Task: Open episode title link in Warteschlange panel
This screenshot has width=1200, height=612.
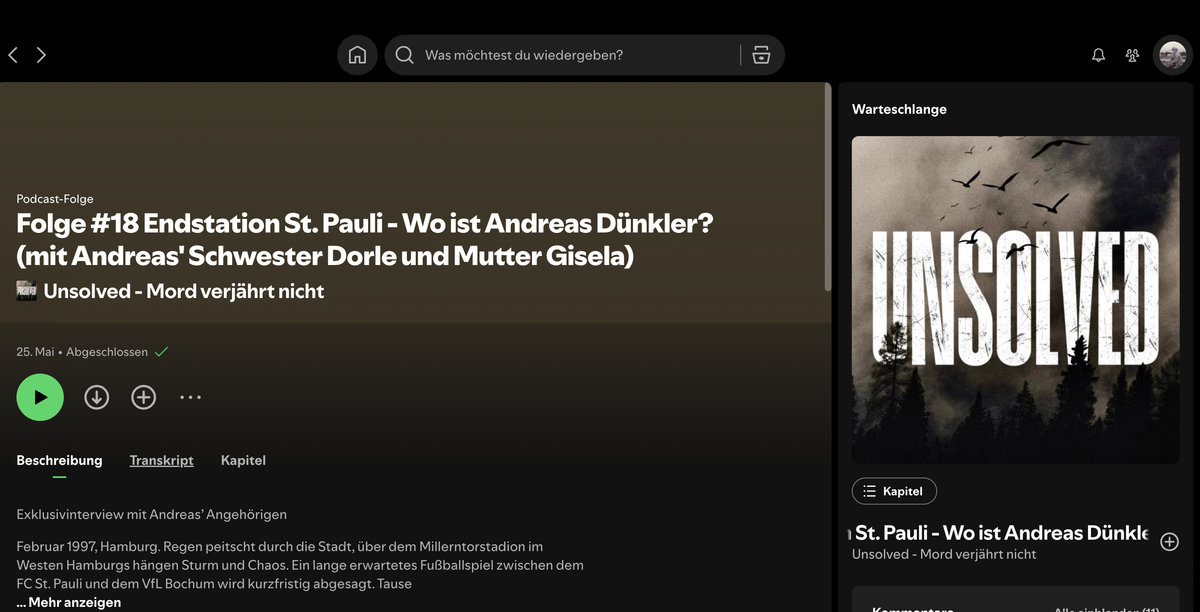Action: [1000, 533]
